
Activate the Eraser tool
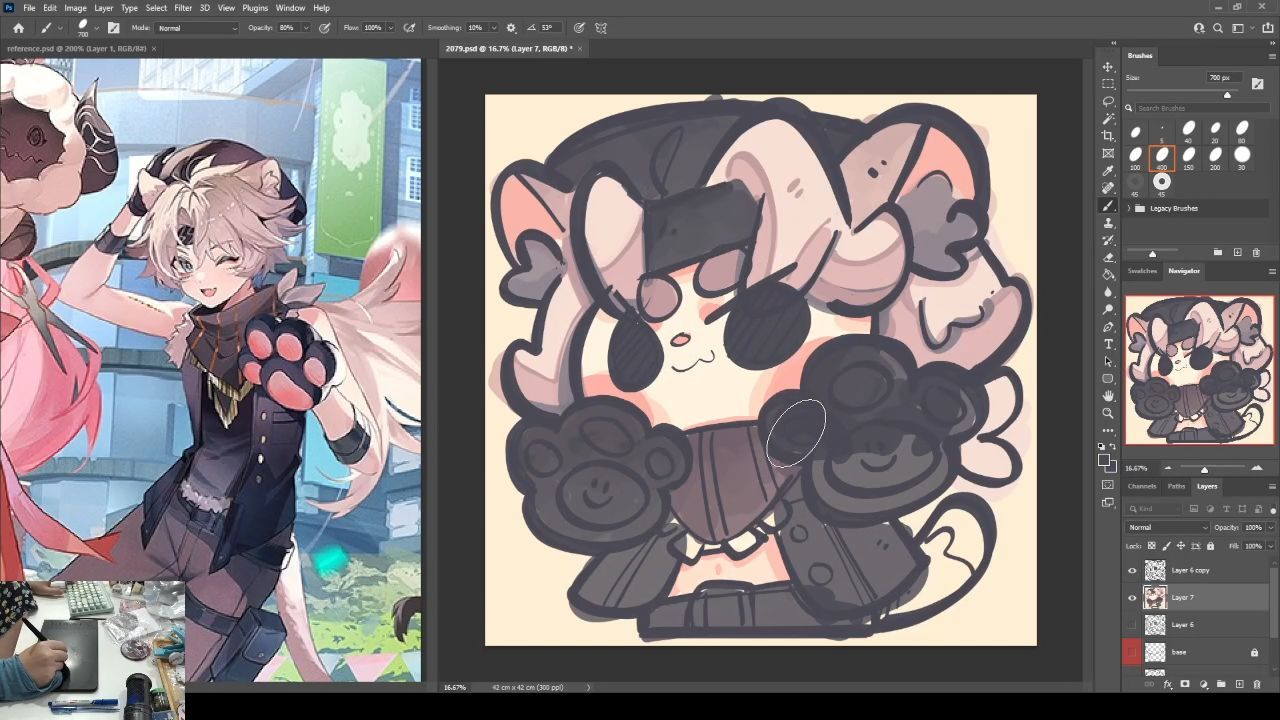[1108, 257]
